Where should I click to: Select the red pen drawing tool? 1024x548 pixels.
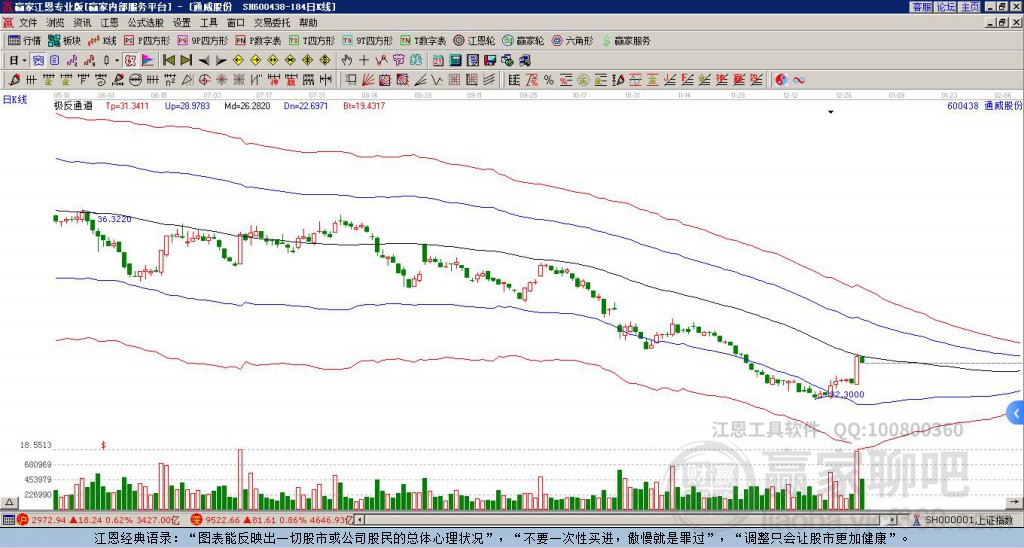14,80
